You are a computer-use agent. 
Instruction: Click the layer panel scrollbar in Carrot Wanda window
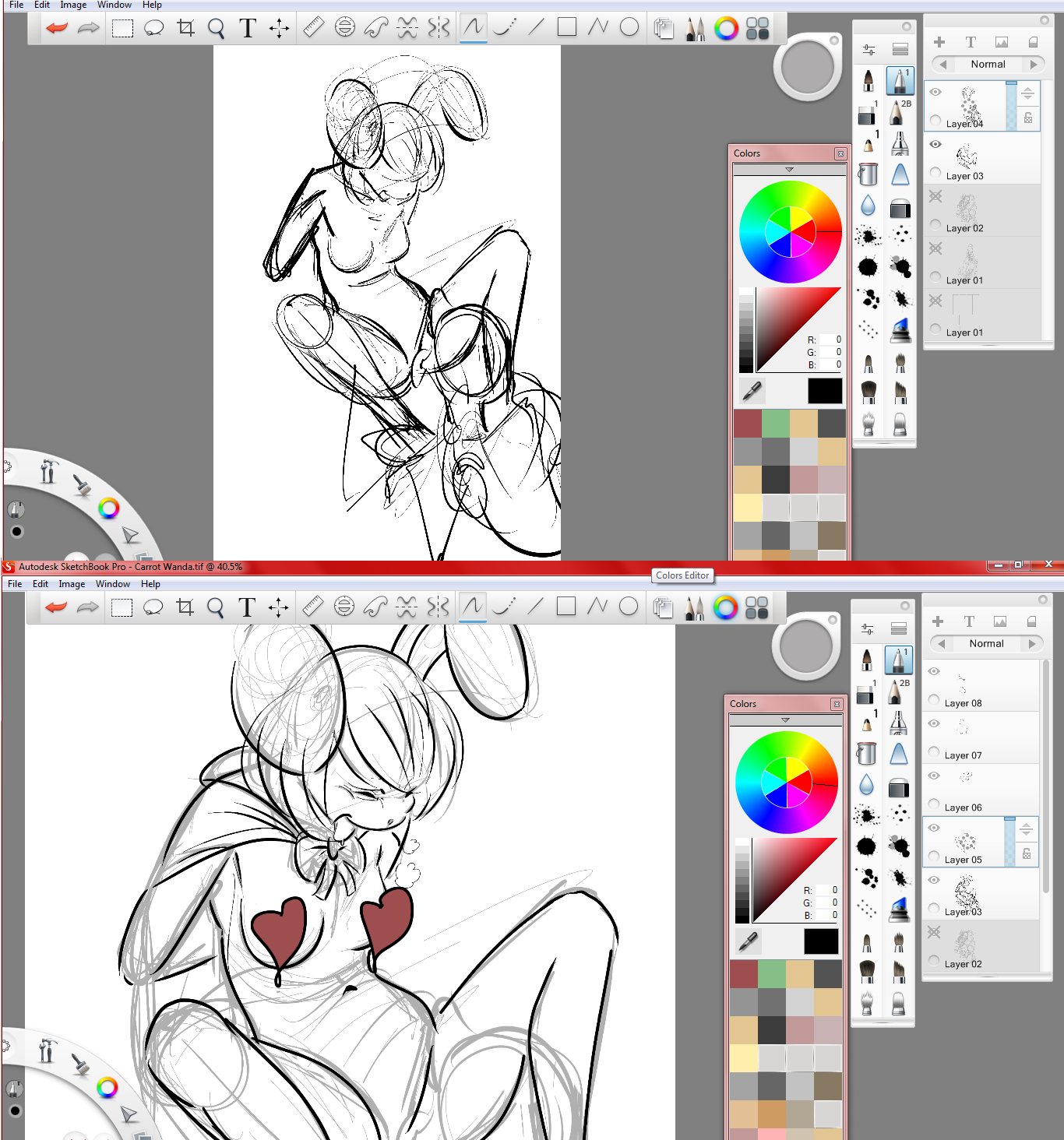pyautogui.click(x=1046, y=776)
